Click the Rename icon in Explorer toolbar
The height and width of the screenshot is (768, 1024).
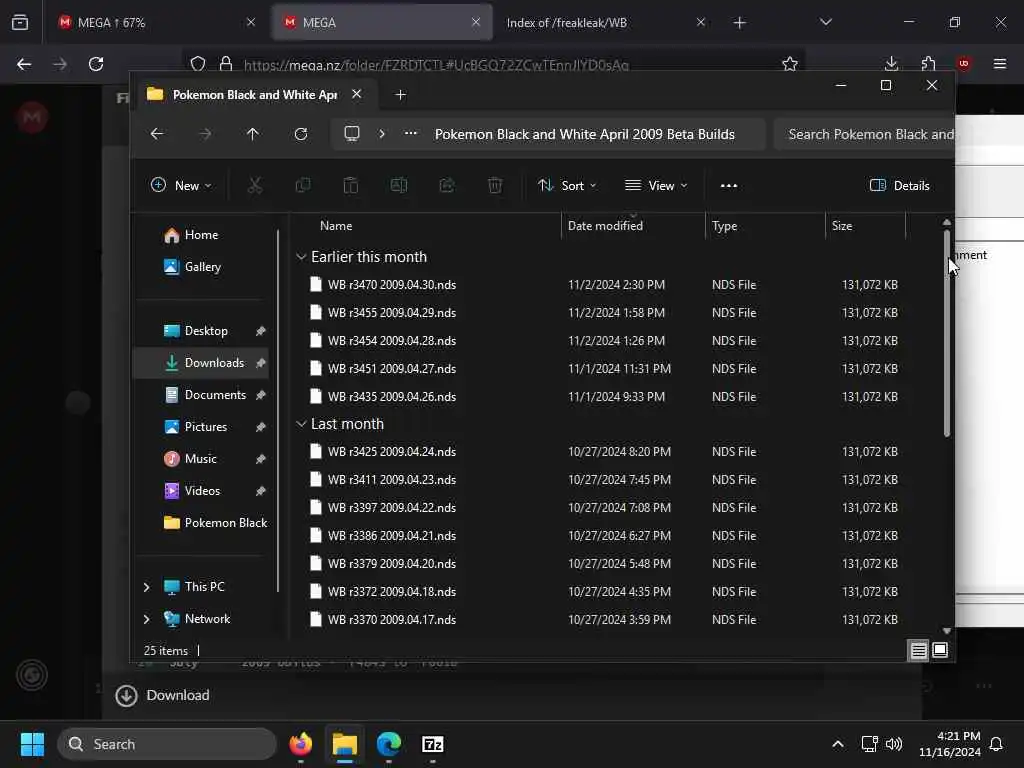[x=399, y=185]
